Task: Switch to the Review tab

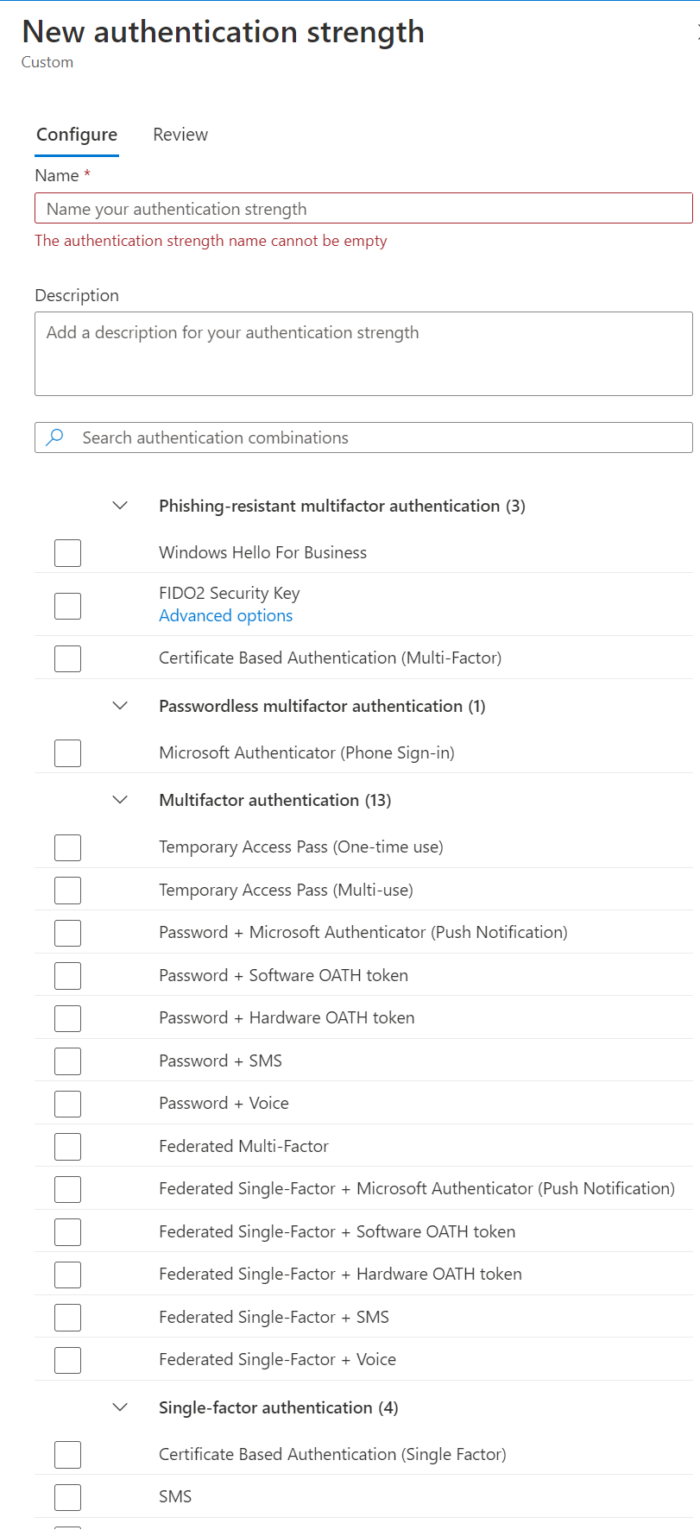Action: pos(180,134)
